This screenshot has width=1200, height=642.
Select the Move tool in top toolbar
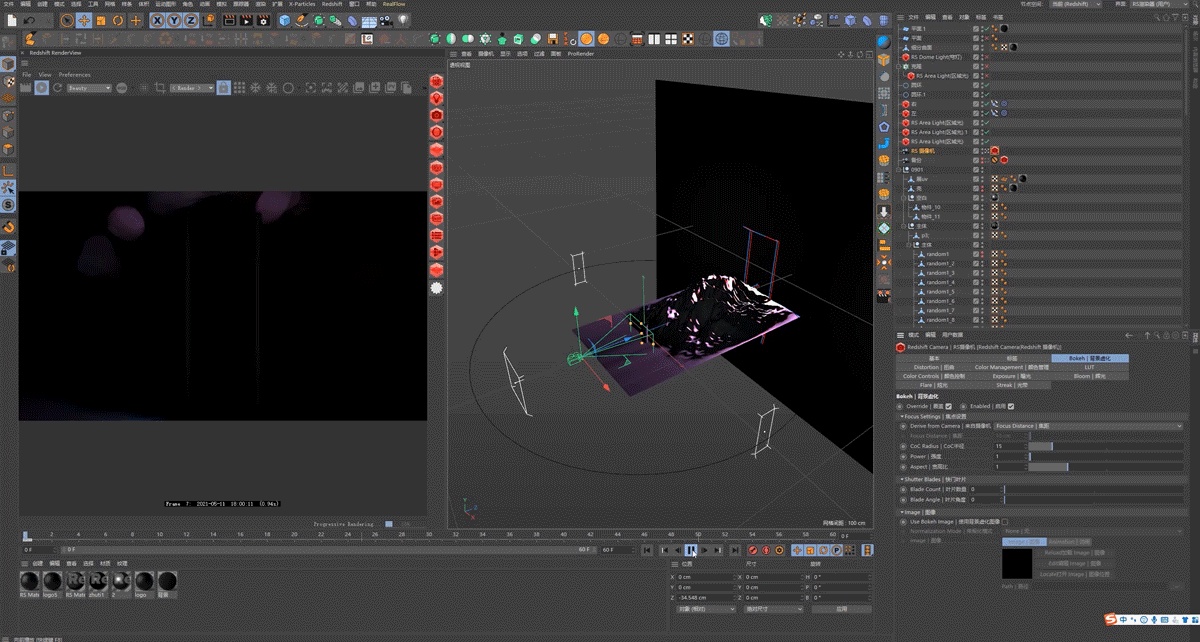point(84,20)
